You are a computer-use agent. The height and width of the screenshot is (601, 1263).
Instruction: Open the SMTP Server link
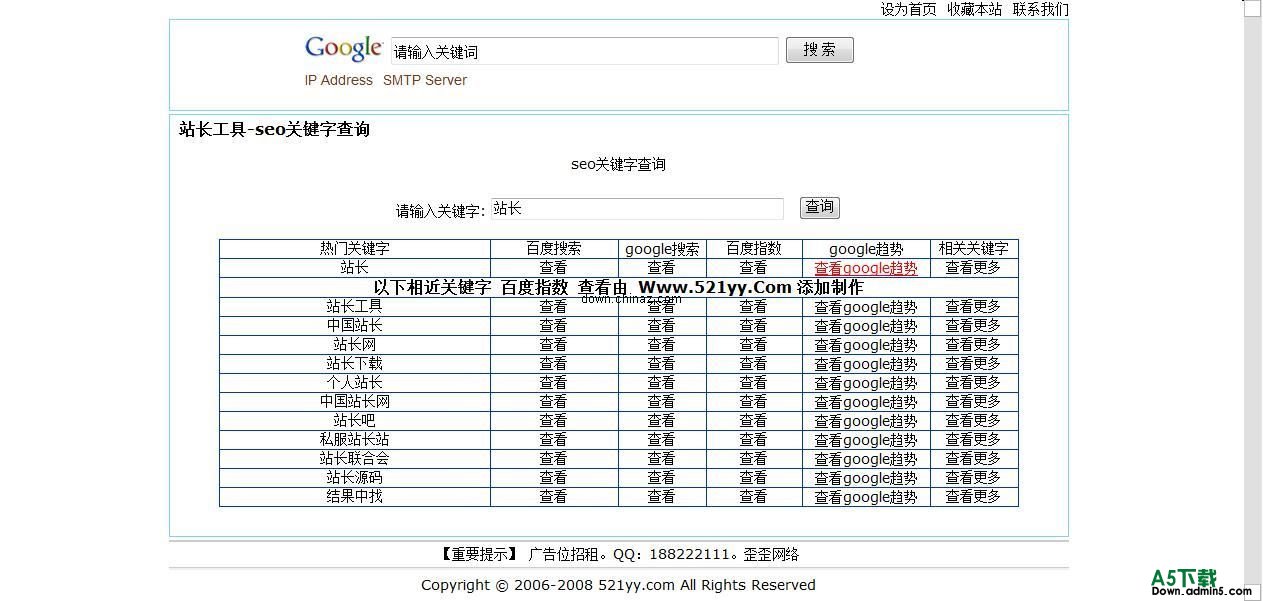point(425,80)
